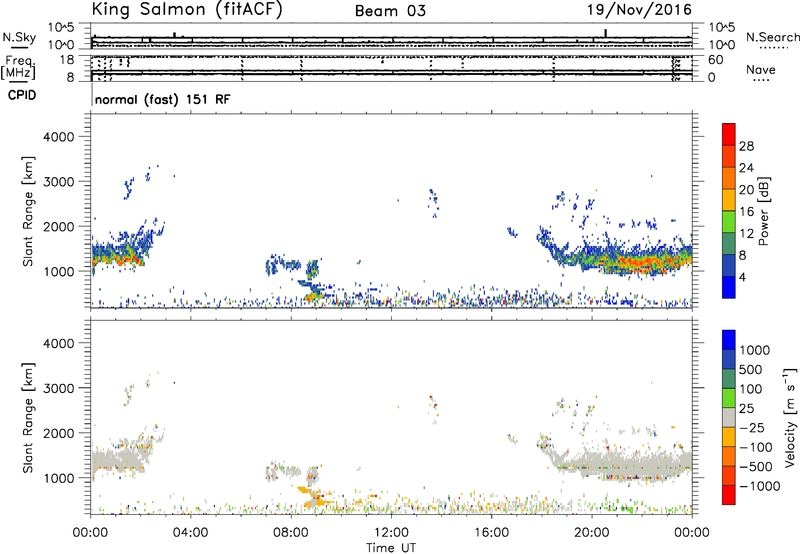The height and width of the screenshot is (554, 800).
Task: Click the "-25" value on Velocity colorbar
Action: (752, 428)
